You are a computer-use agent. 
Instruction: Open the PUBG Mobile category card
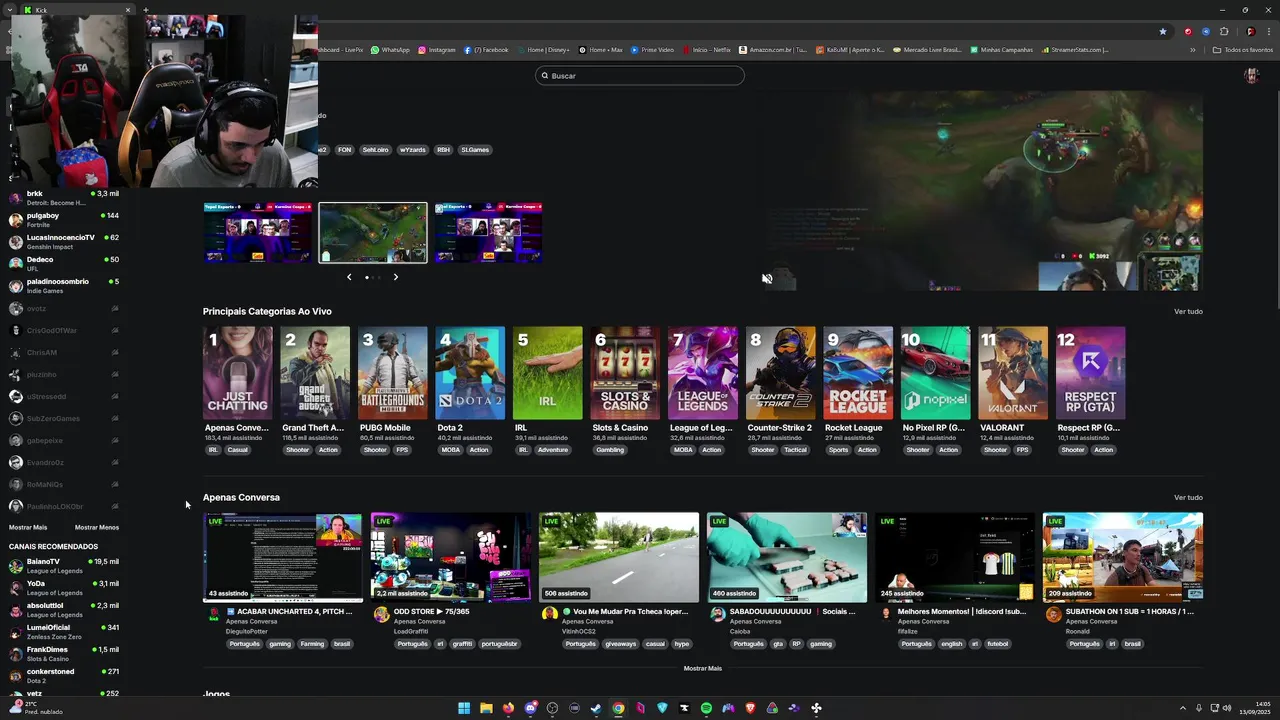[x=392, y=373]
